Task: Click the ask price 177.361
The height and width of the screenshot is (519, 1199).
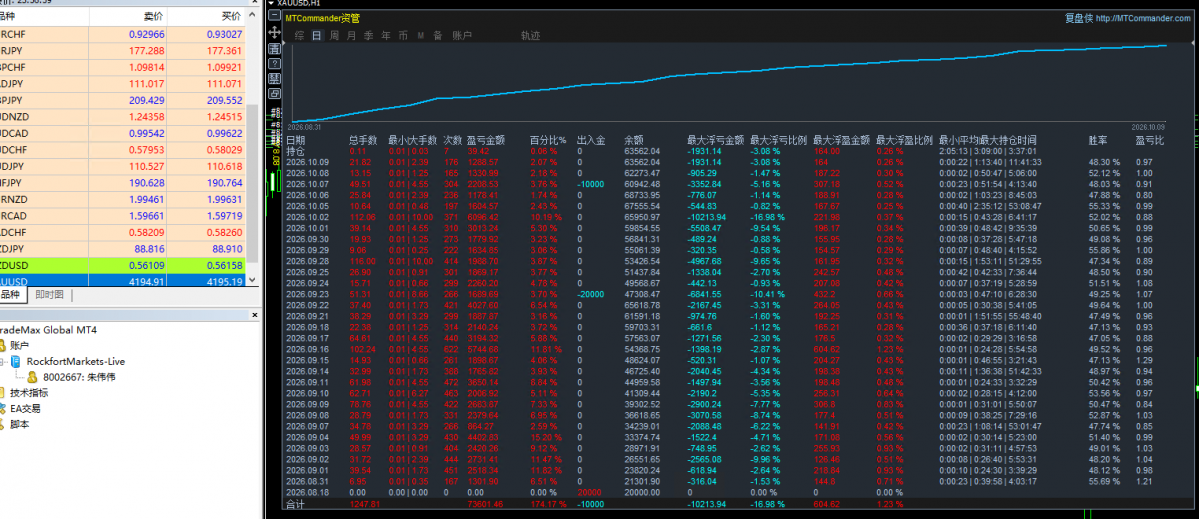Action: click(224, 50)
